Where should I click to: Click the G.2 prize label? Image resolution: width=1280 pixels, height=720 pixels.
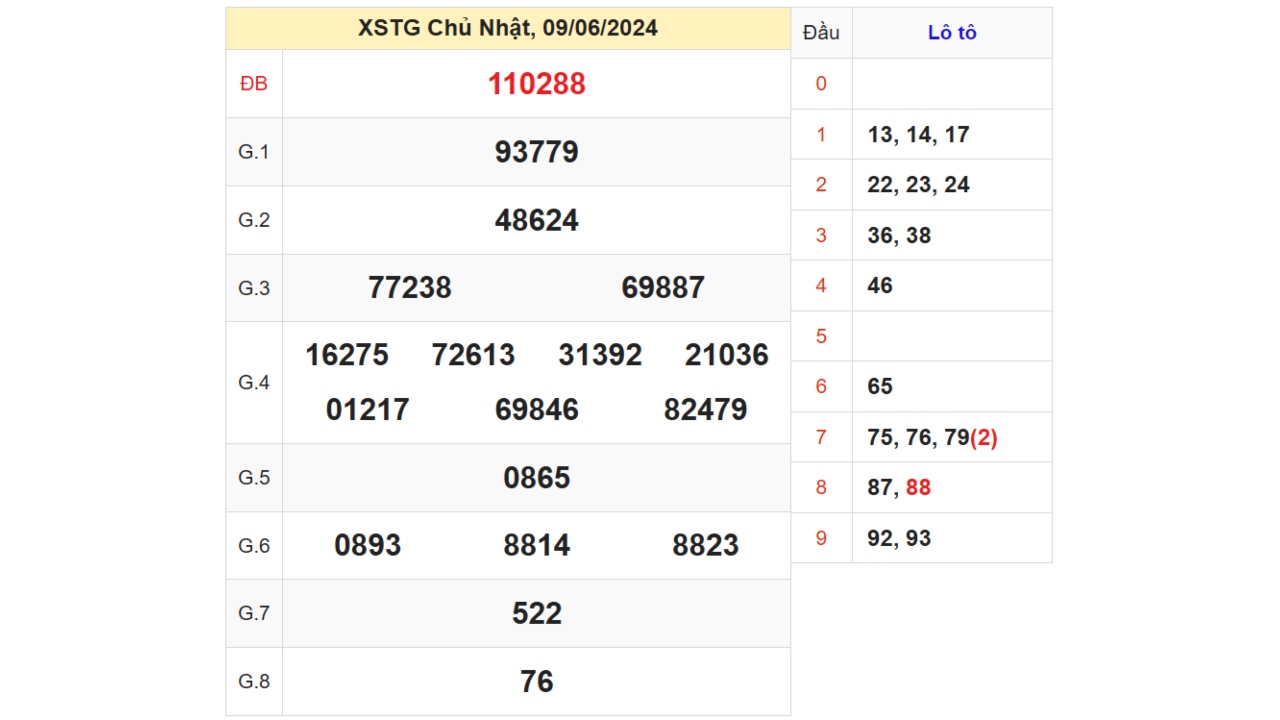(254, 220)
